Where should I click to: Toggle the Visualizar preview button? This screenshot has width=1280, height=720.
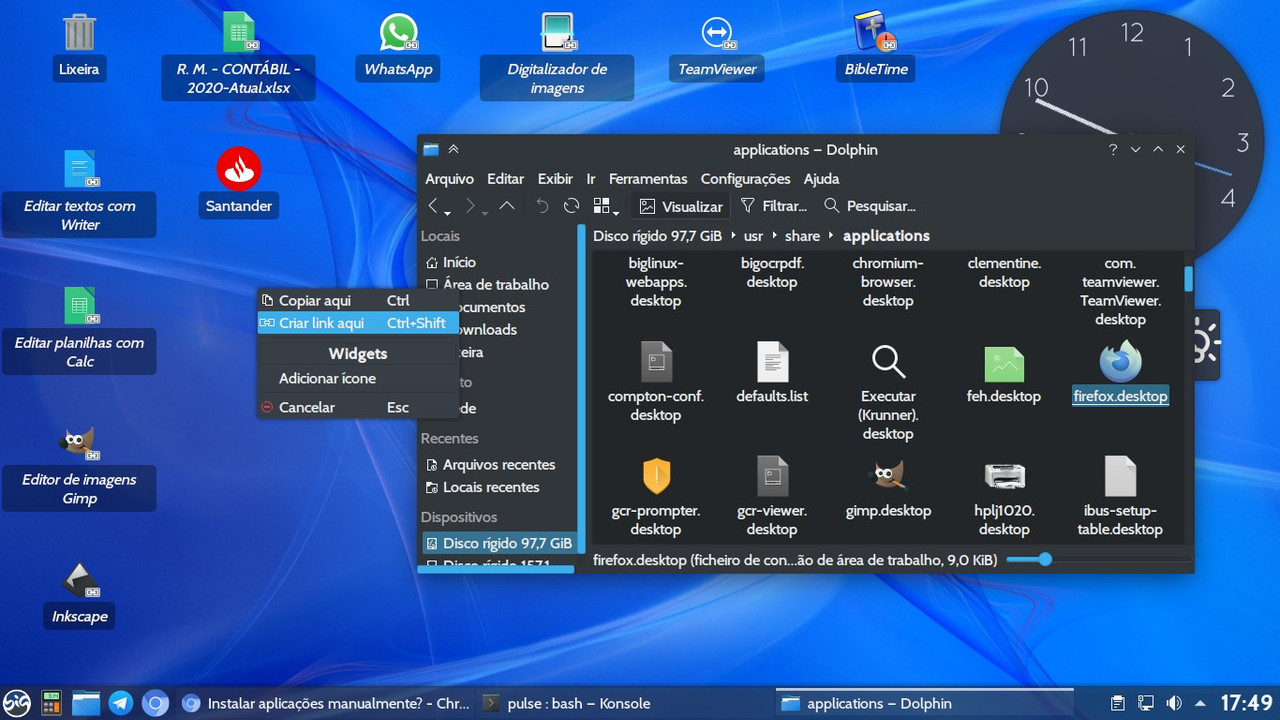tap(681, 206)
